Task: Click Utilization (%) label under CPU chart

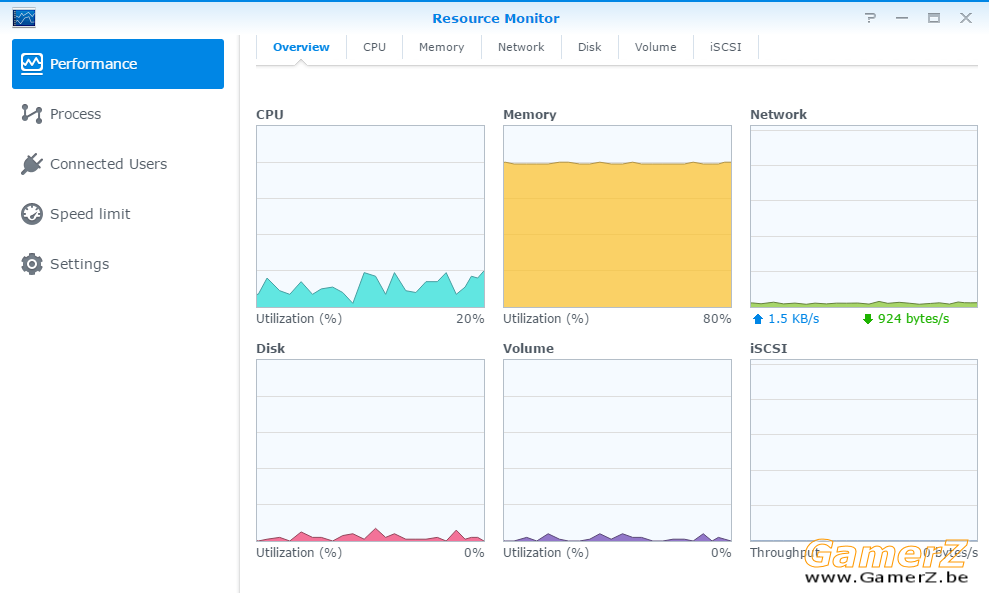Action: click(299, 319)
